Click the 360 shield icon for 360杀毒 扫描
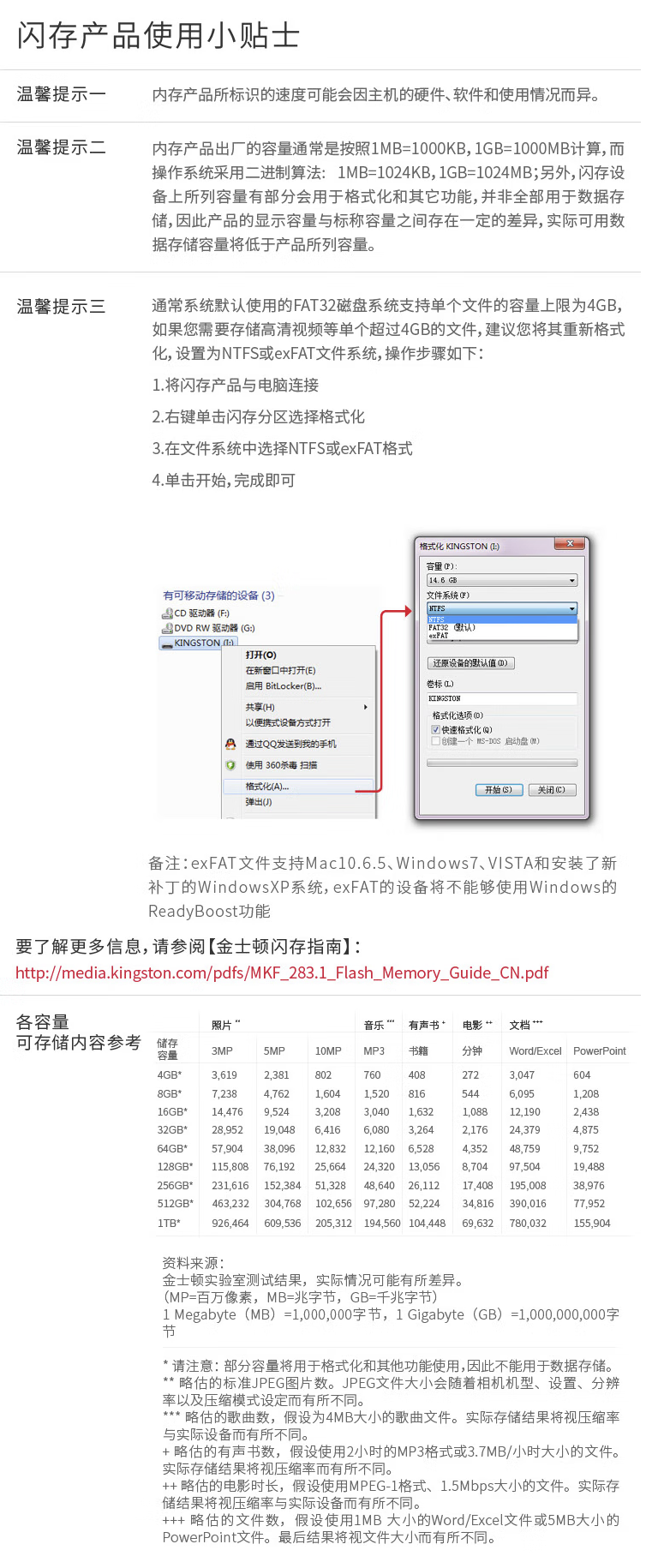The height and width of the screenshot is (1568, 646). click(230, 765)
